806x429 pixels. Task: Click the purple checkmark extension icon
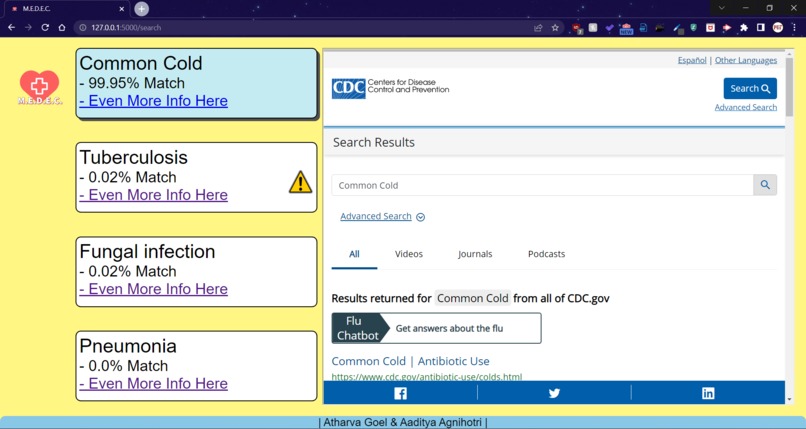(x=610, y=28)
